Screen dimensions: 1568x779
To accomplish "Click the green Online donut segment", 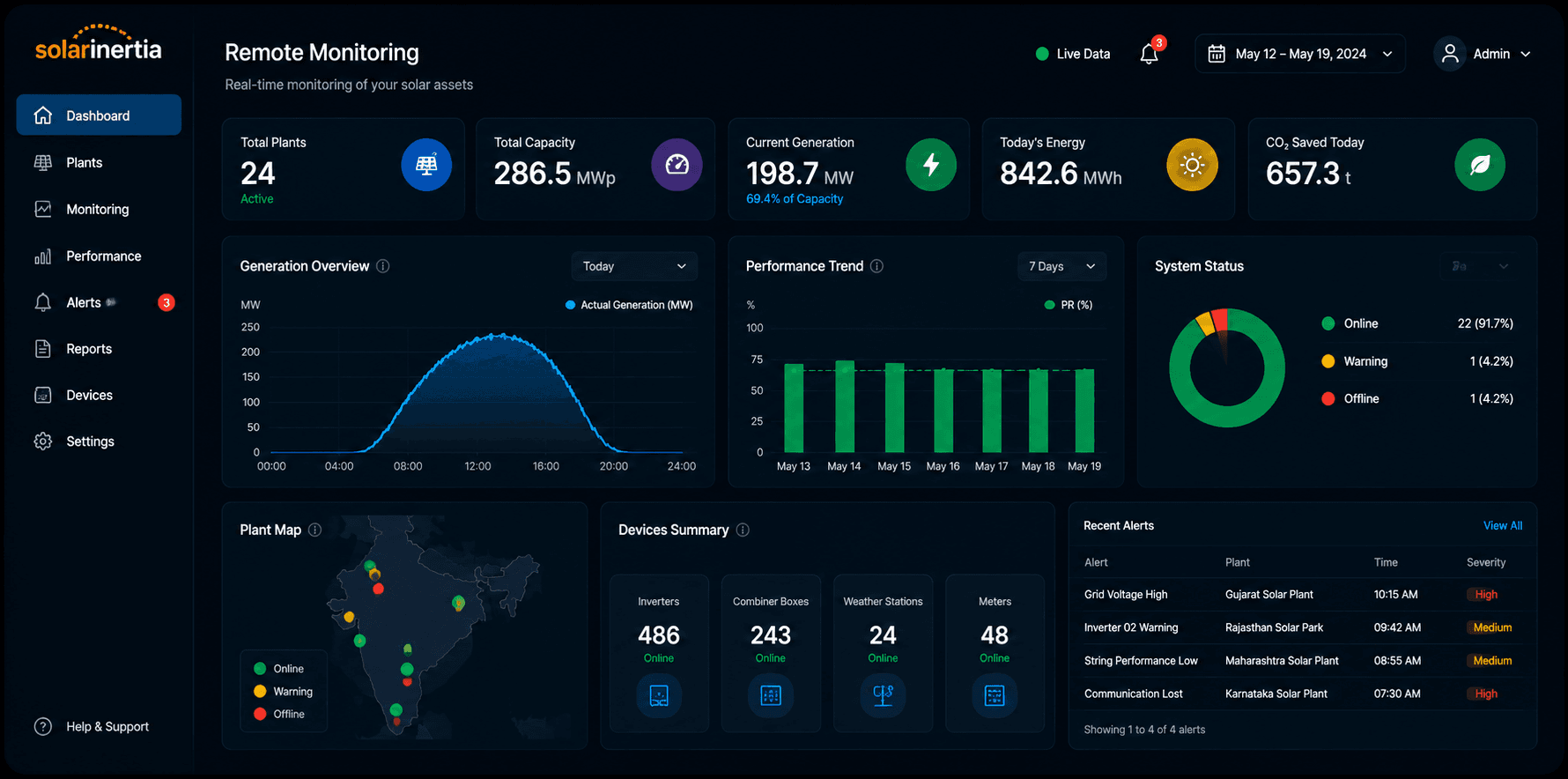I will [1226, 417].
